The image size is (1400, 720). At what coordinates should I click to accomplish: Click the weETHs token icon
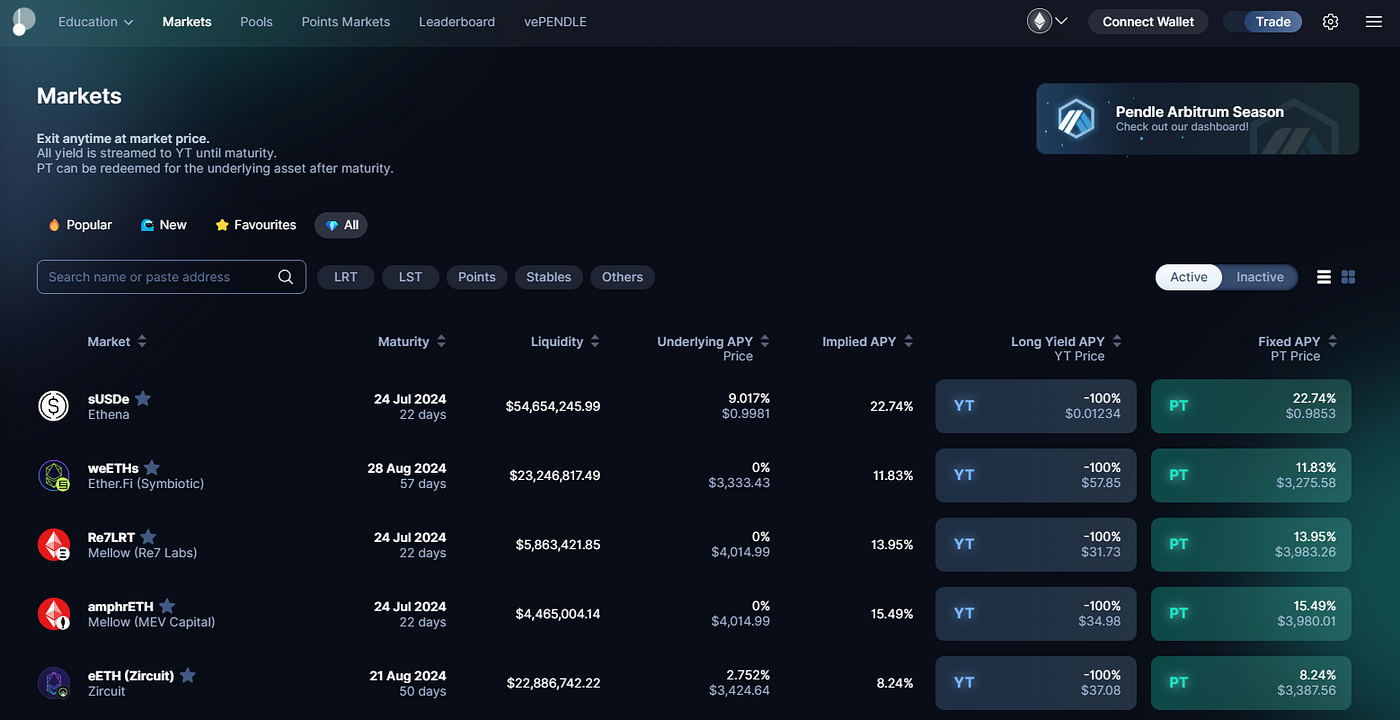click(53, 475)
